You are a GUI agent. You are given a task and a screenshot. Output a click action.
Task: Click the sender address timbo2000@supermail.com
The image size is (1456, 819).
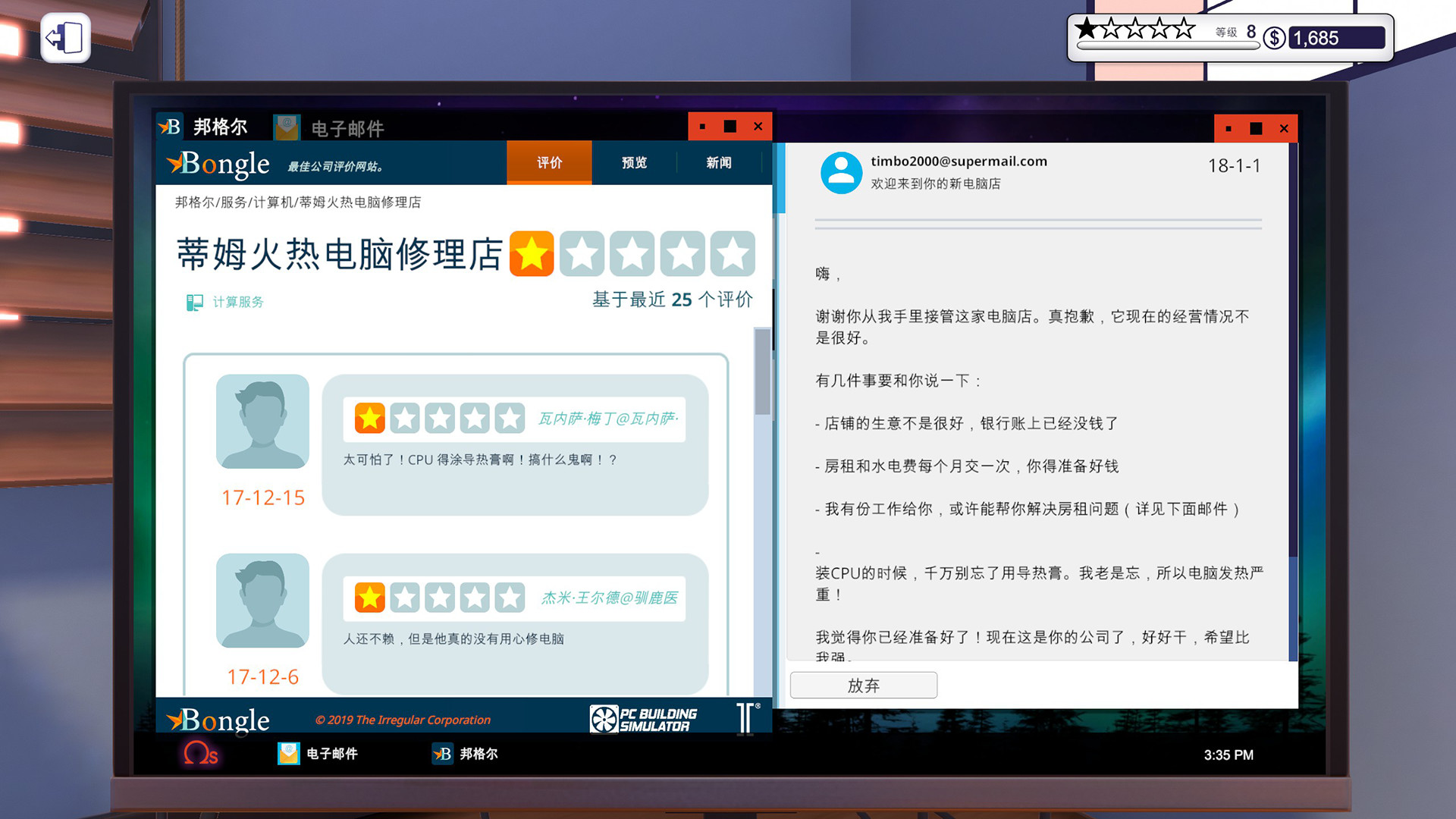point(959,162)
